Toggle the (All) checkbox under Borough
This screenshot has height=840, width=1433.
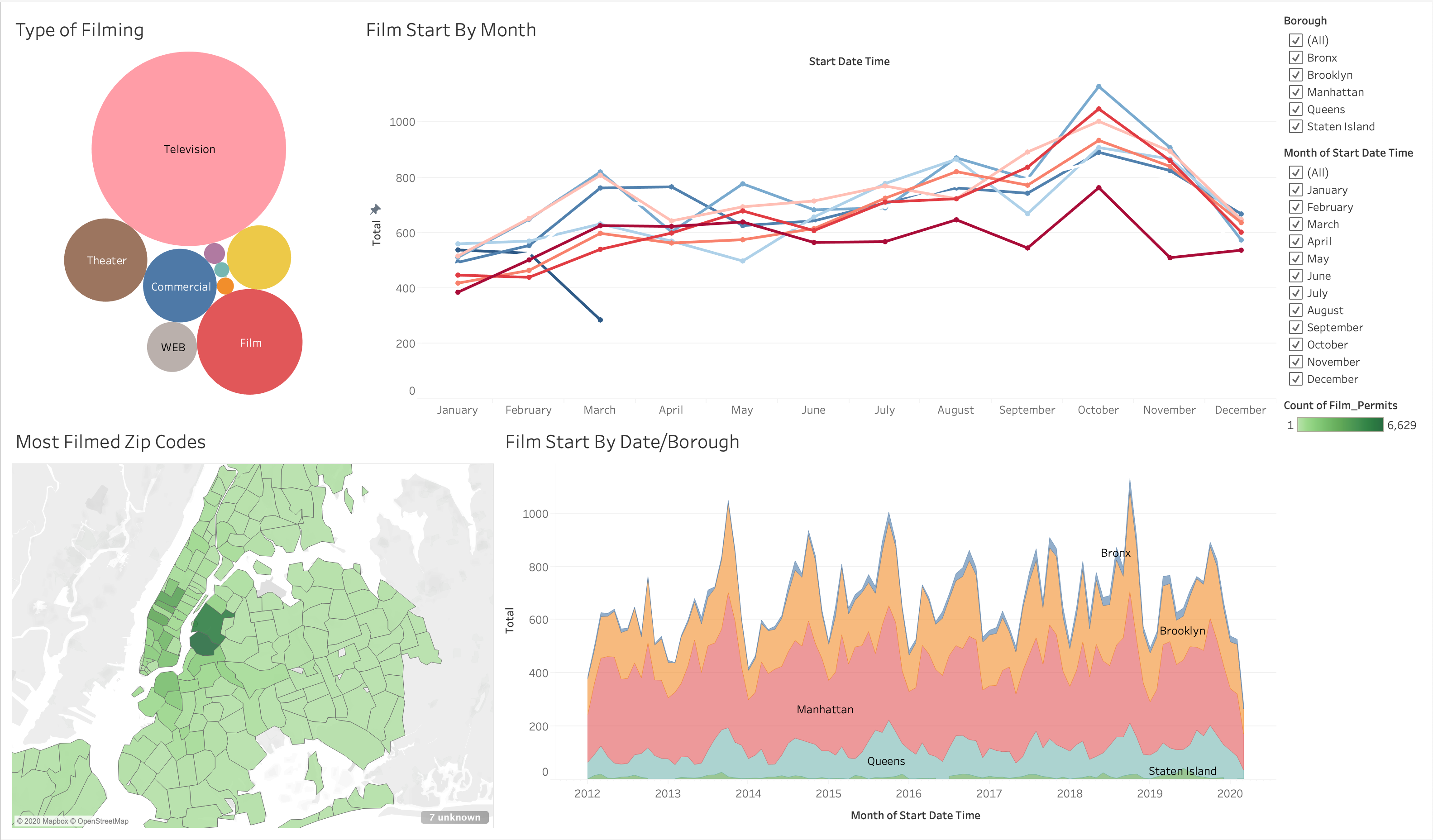pyautogui.click(x=1296, y=40)
